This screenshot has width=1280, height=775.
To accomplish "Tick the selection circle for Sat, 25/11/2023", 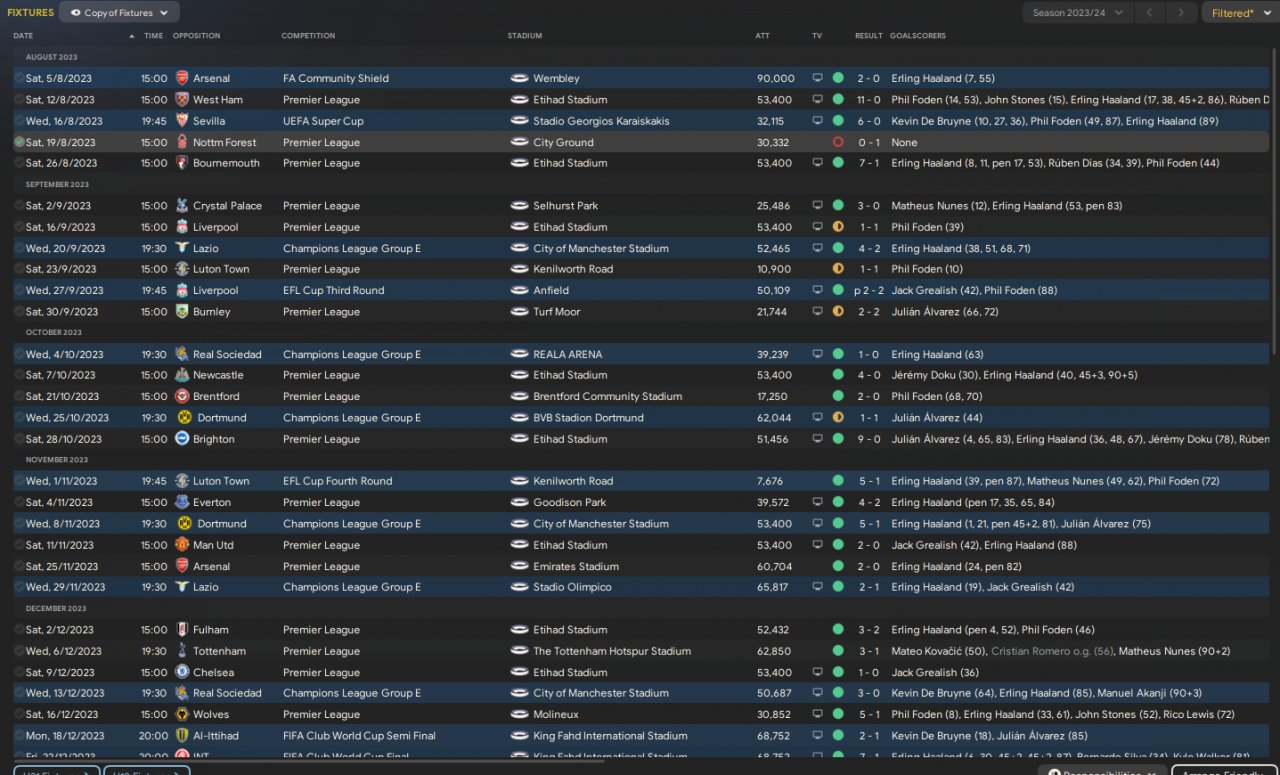I will 19,566.
